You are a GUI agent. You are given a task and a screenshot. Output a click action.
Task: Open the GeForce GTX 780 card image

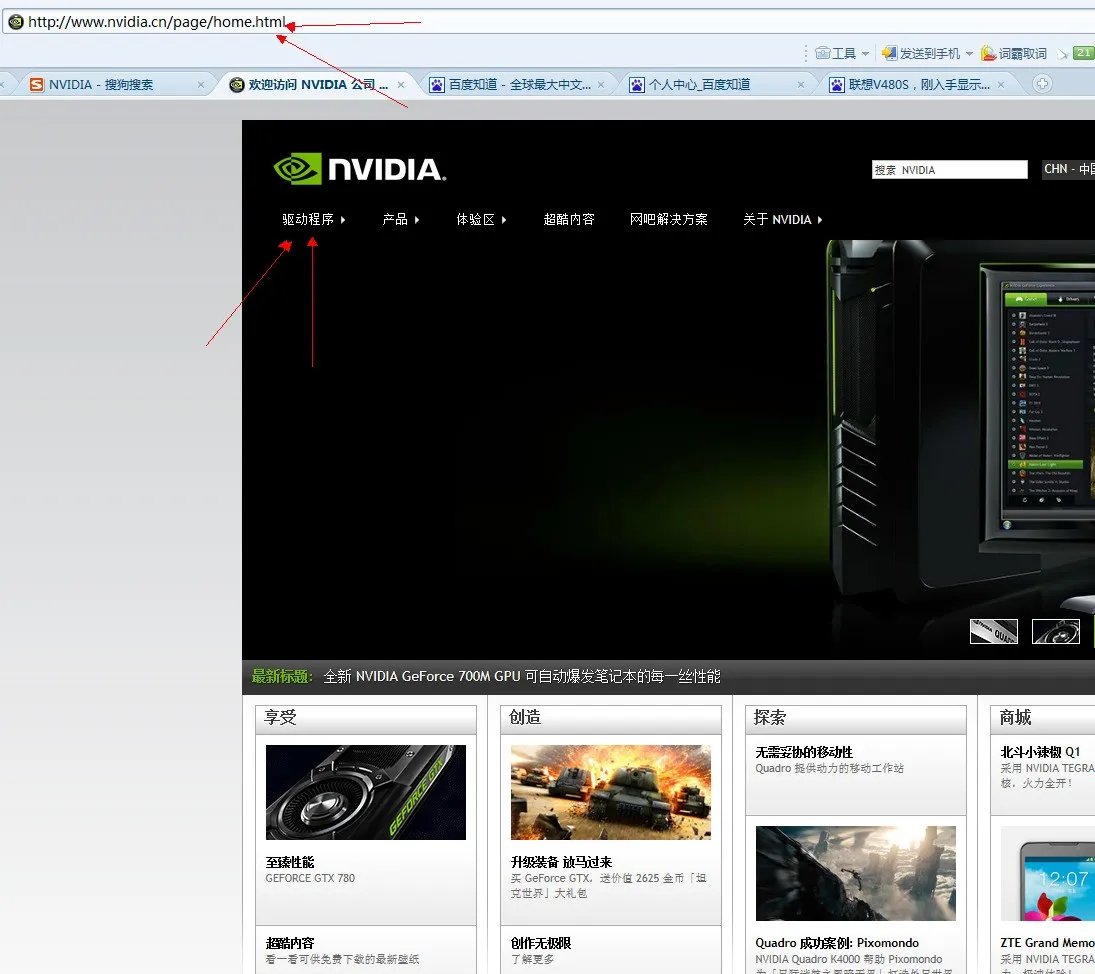(x=366, y=792)
